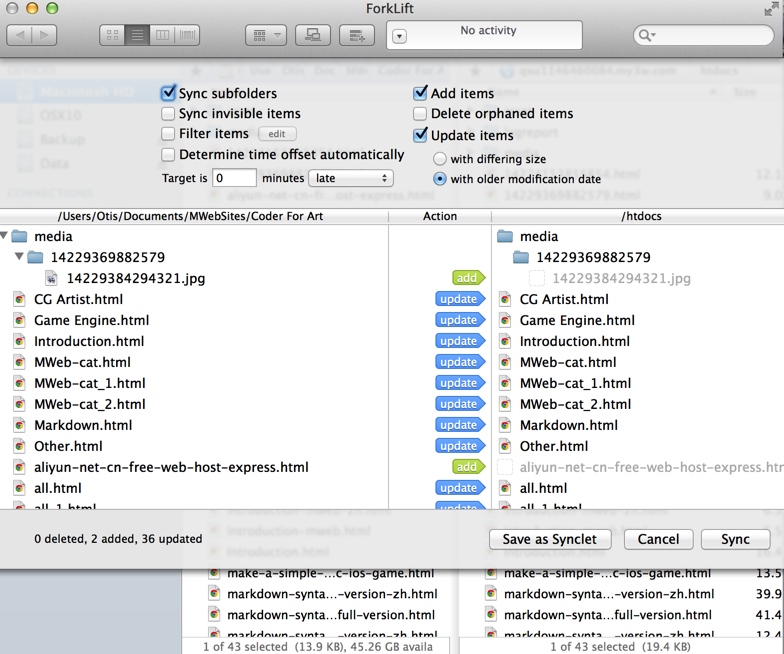Enable Delete orphaned items checkbox

421,114
